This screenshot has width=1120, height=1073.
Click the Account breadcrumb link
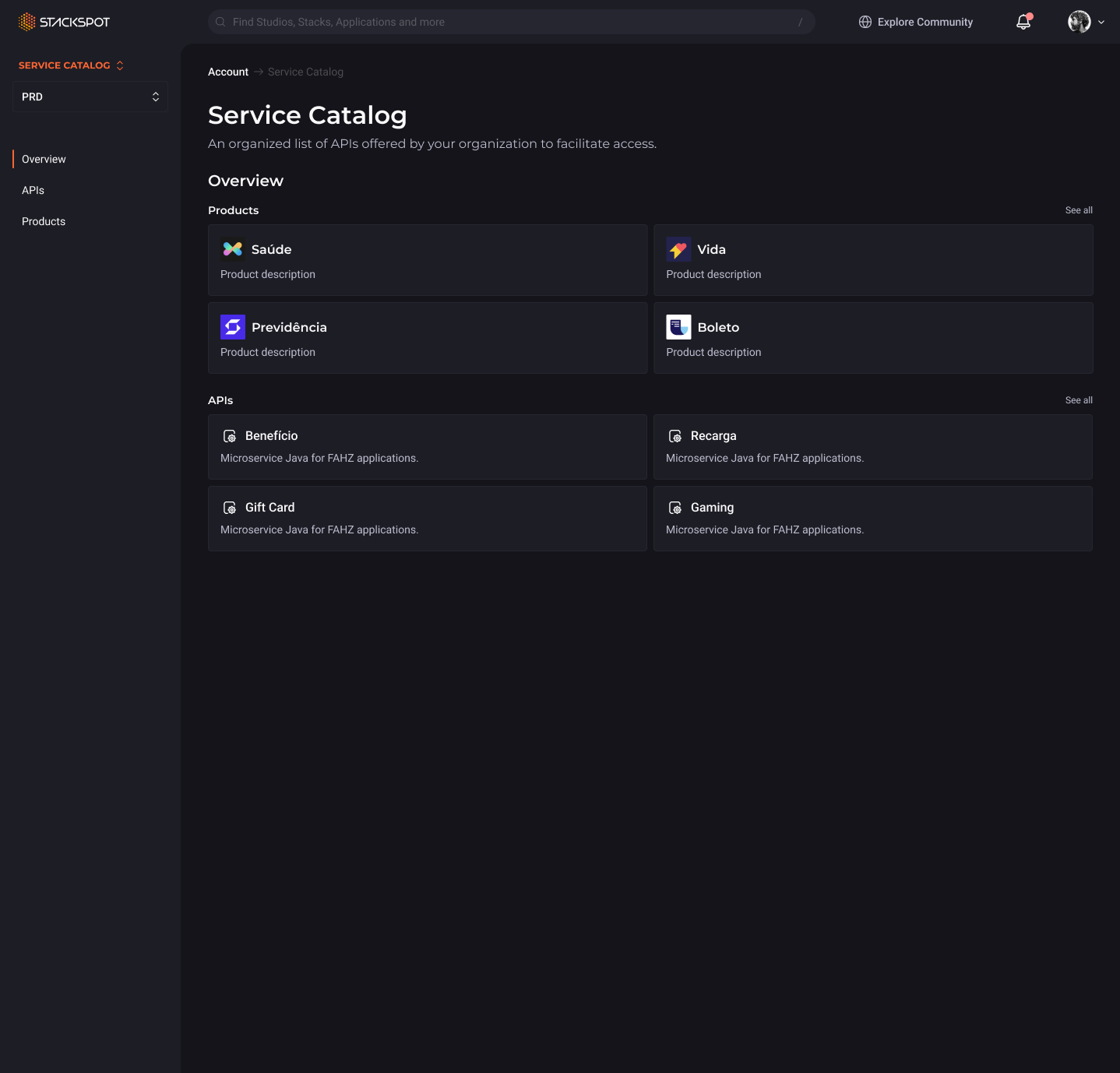click(x=227, y=72)
